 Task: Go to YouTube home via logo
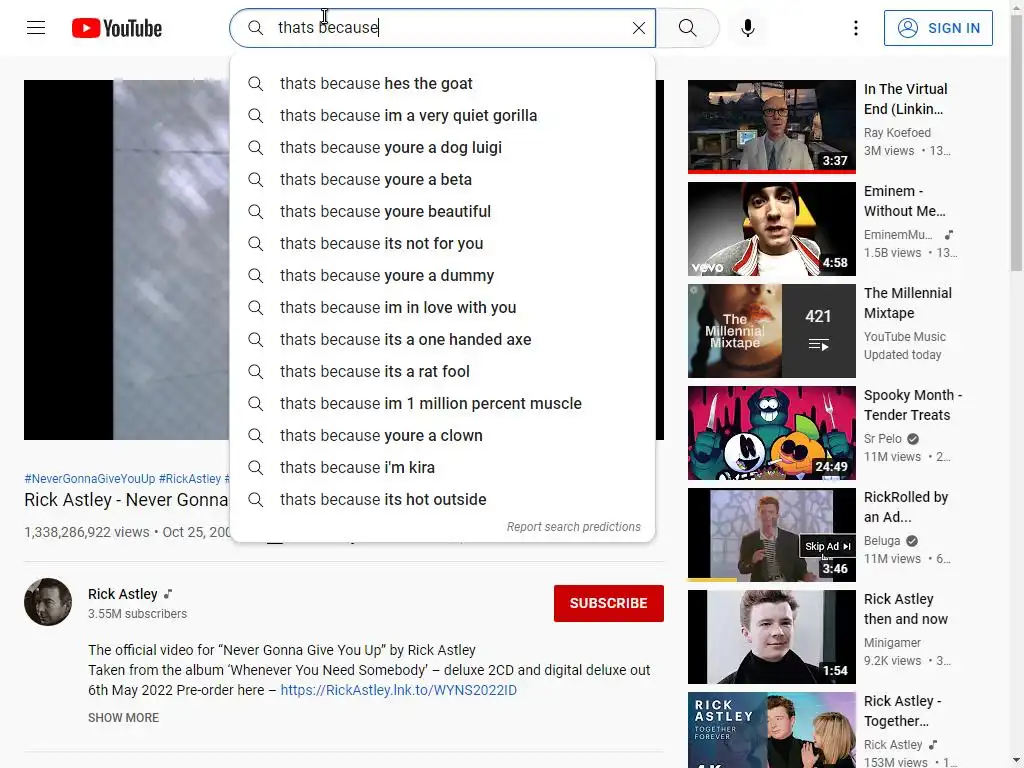(117, 28)
